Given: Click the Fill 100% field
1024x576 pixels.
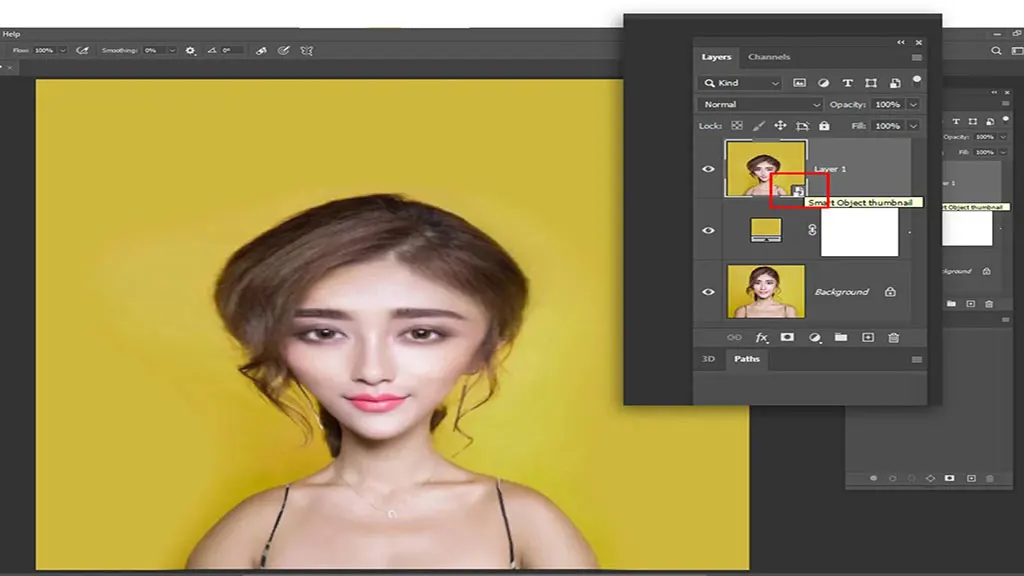Looking at the screenshot, I should pyautogui.click(x=888, y=125).
